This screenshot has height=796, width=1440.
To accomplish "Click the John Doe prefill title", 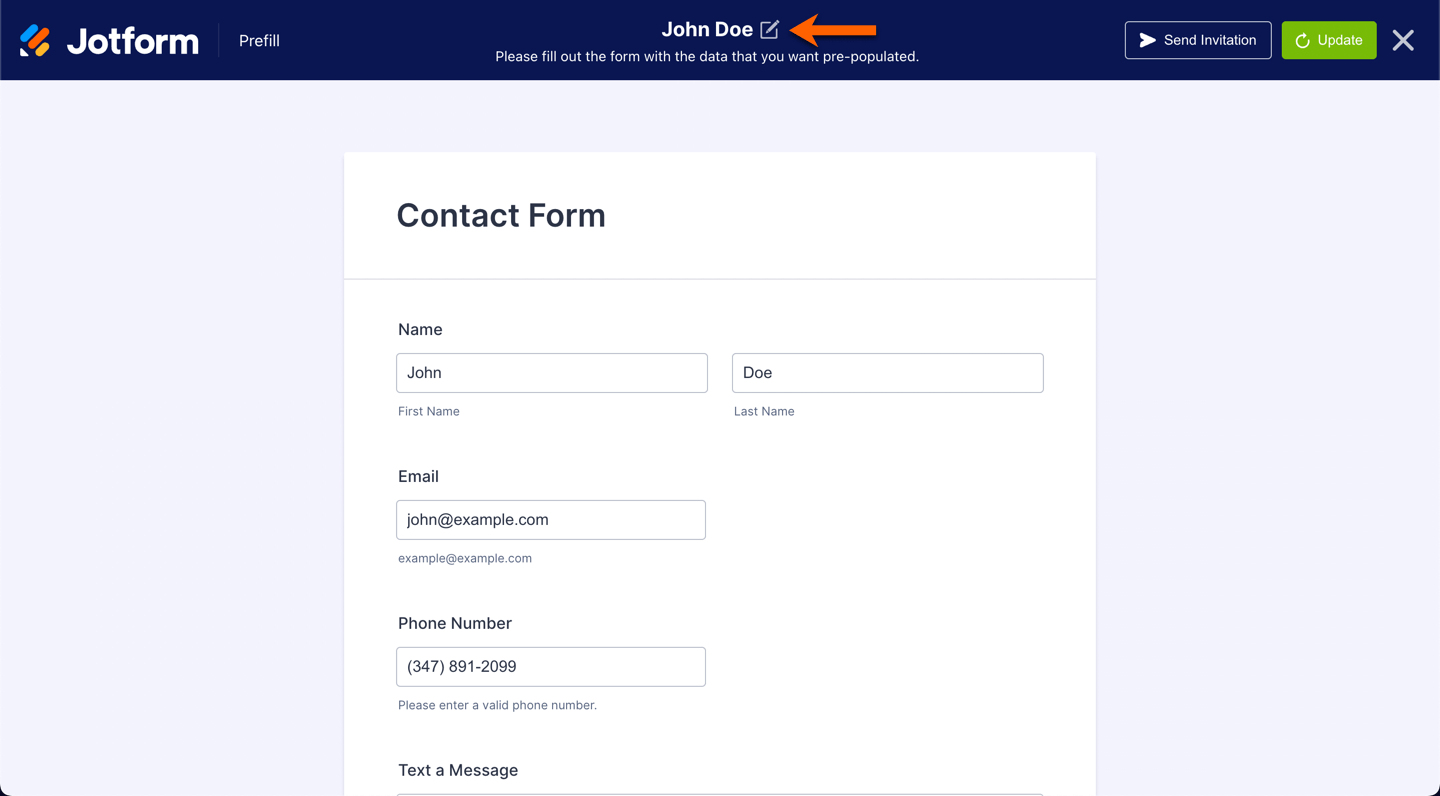I will (x=706, y=30).
